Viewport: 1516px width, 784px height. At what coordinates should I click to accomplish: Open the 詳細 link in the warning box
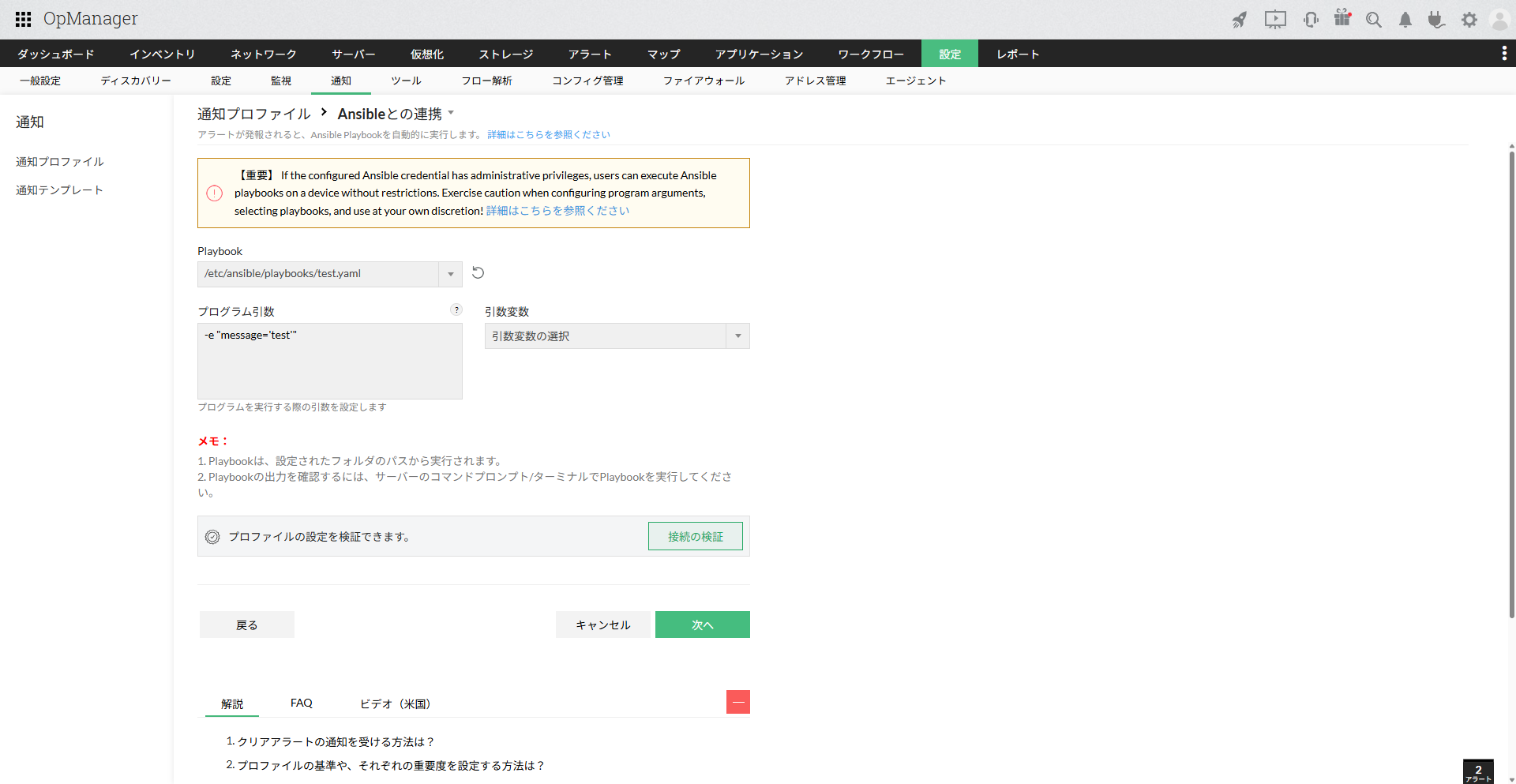pos(558,211)
